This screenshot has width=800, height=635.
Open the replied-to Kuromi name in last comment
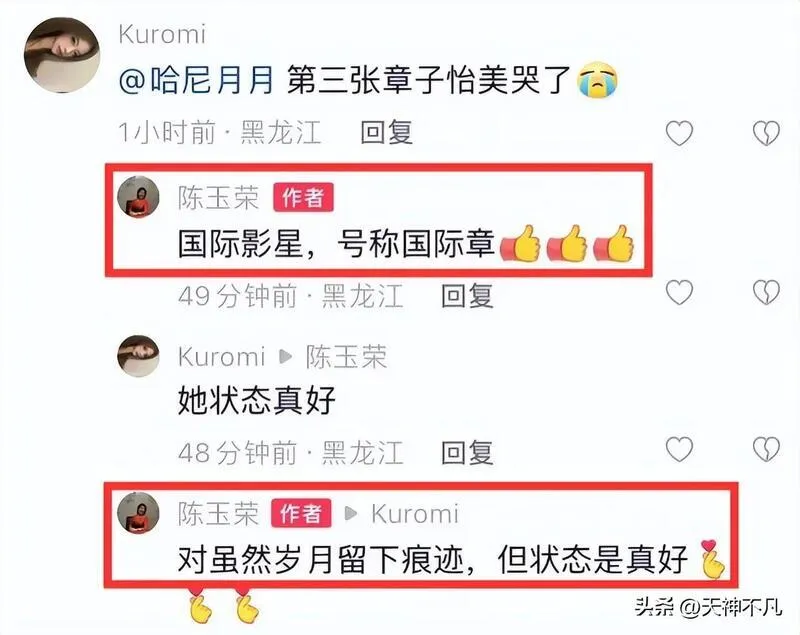coord(415,513)
